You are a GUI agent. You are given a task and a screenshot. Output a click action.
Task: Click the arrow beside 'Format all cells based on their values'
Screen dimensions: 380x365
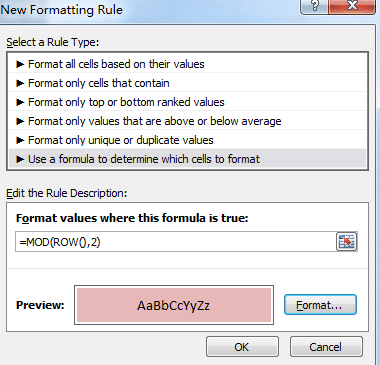coord(20,64)
